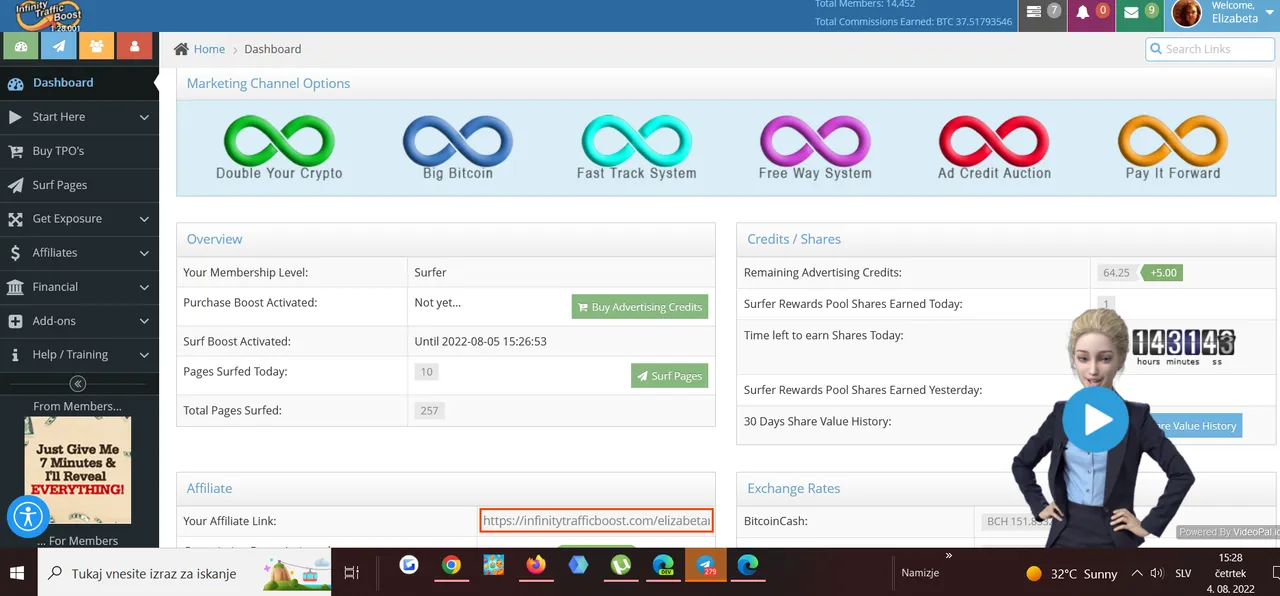Open Telegram from the taskbar
Viewport: 1280px width, 596px height.
[706, 566]
